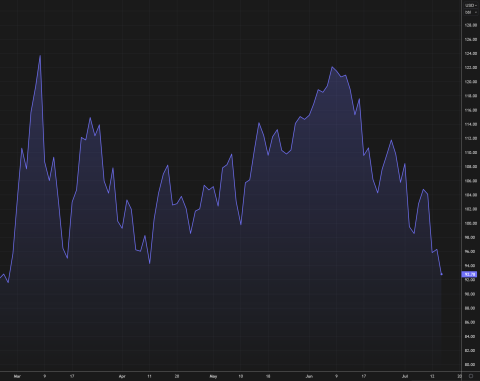Click the 110.00 level on the price scale
The width and height of the screenshot is (480, 381).
(470, 152)
